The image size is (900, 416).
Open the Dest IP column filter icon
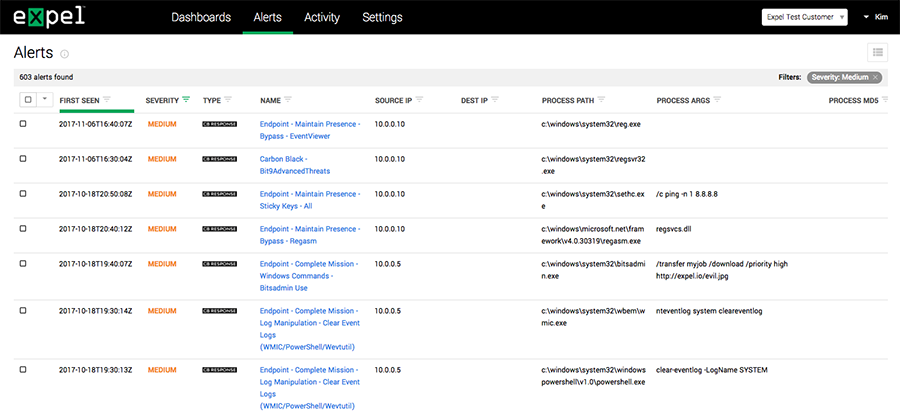(x=495, y=99)
